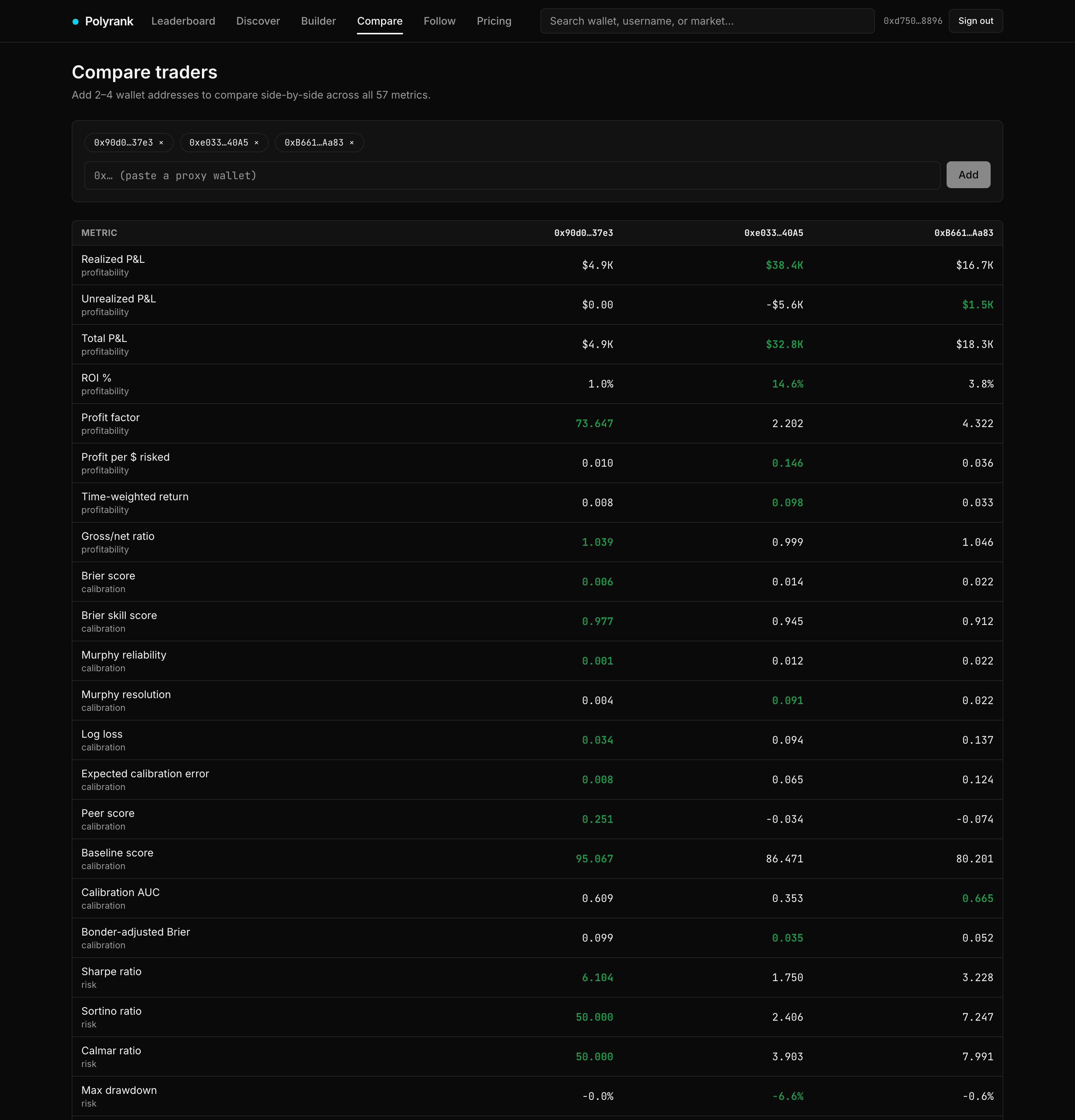Screen dimensions: 1075x1120
Task: Click the Profit factor label
Action: [110, 418]
